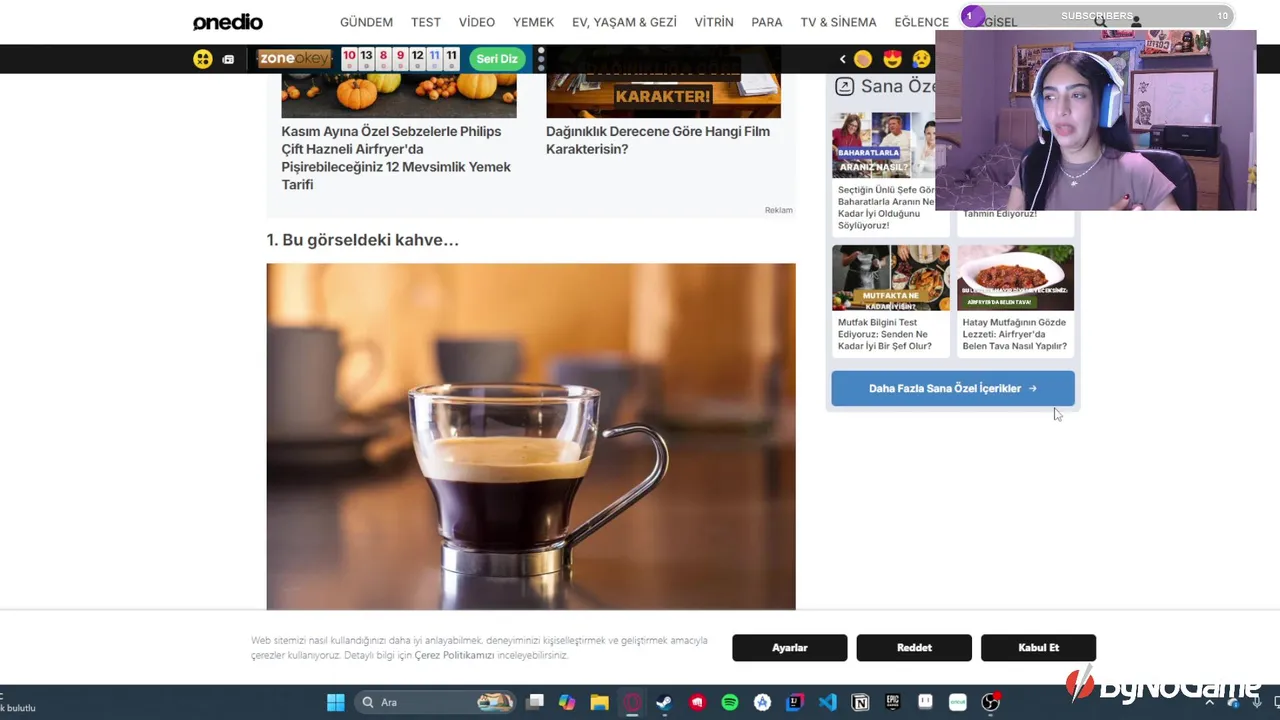
Task: Select the heart-eyes emoji reaction
Action: [x=892, y=59]
